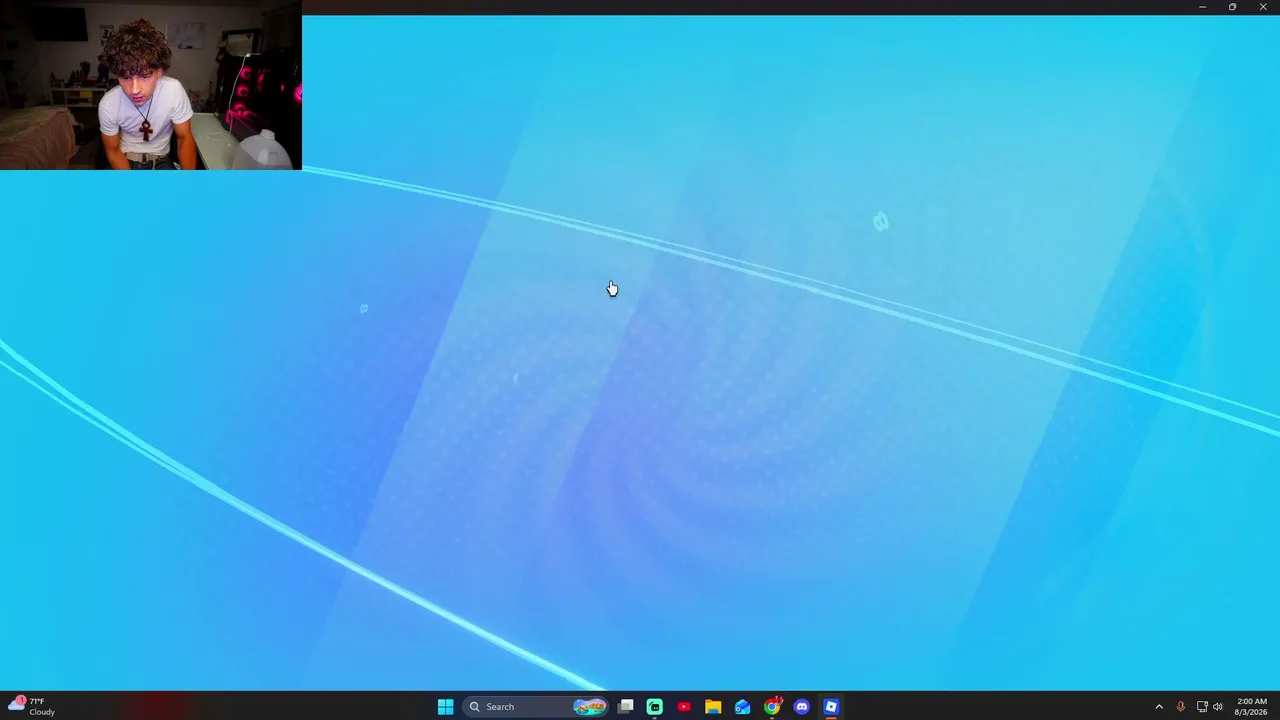Open the volume speaker tray icon
This screenshot has width=1280, height=720.
[1218, 707]
